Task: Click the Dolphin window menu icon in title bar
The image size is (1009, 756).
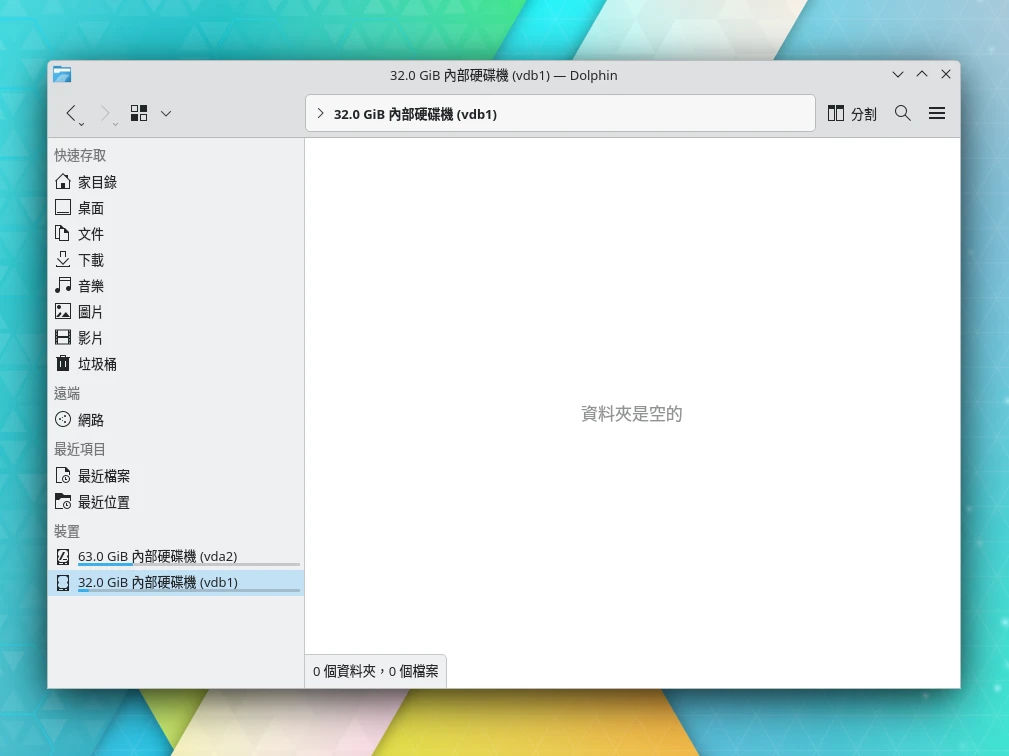Action: pyautogui.click(x=62, y=74)
